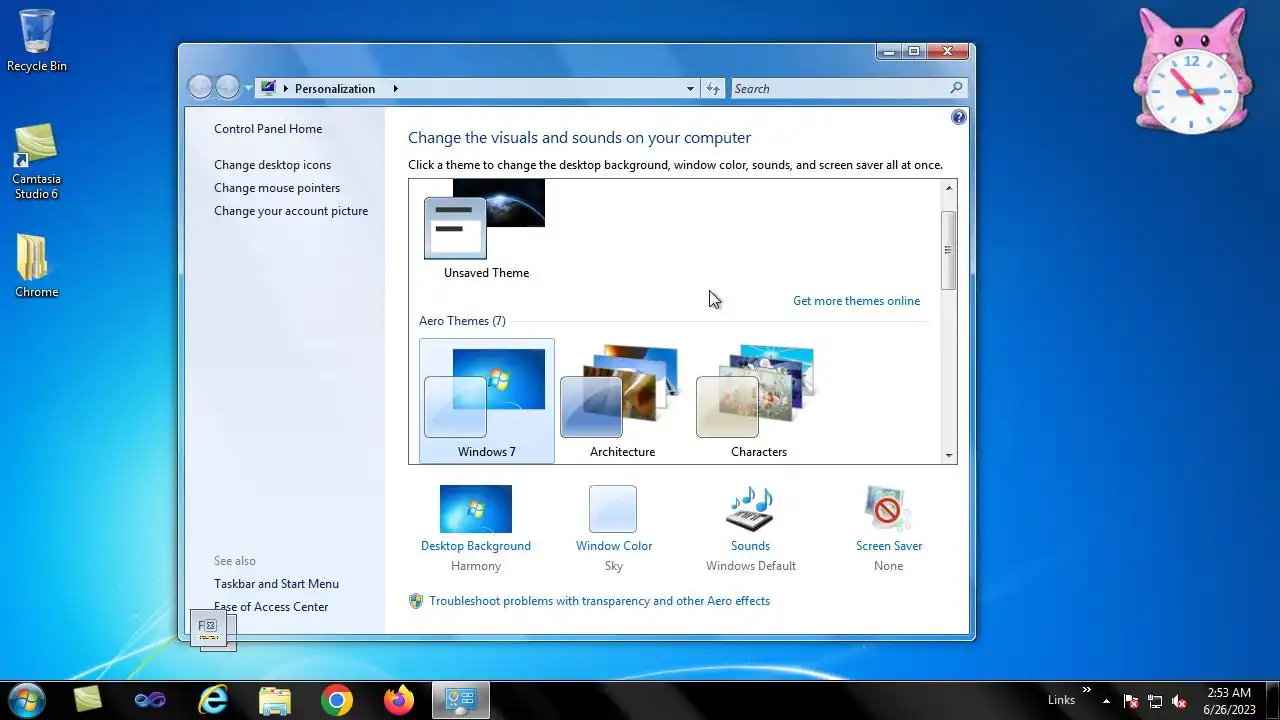Click the Desktop Background link text
This screenshot has width=1280, height=720.
pyautogui.click(x=476, y=546)
